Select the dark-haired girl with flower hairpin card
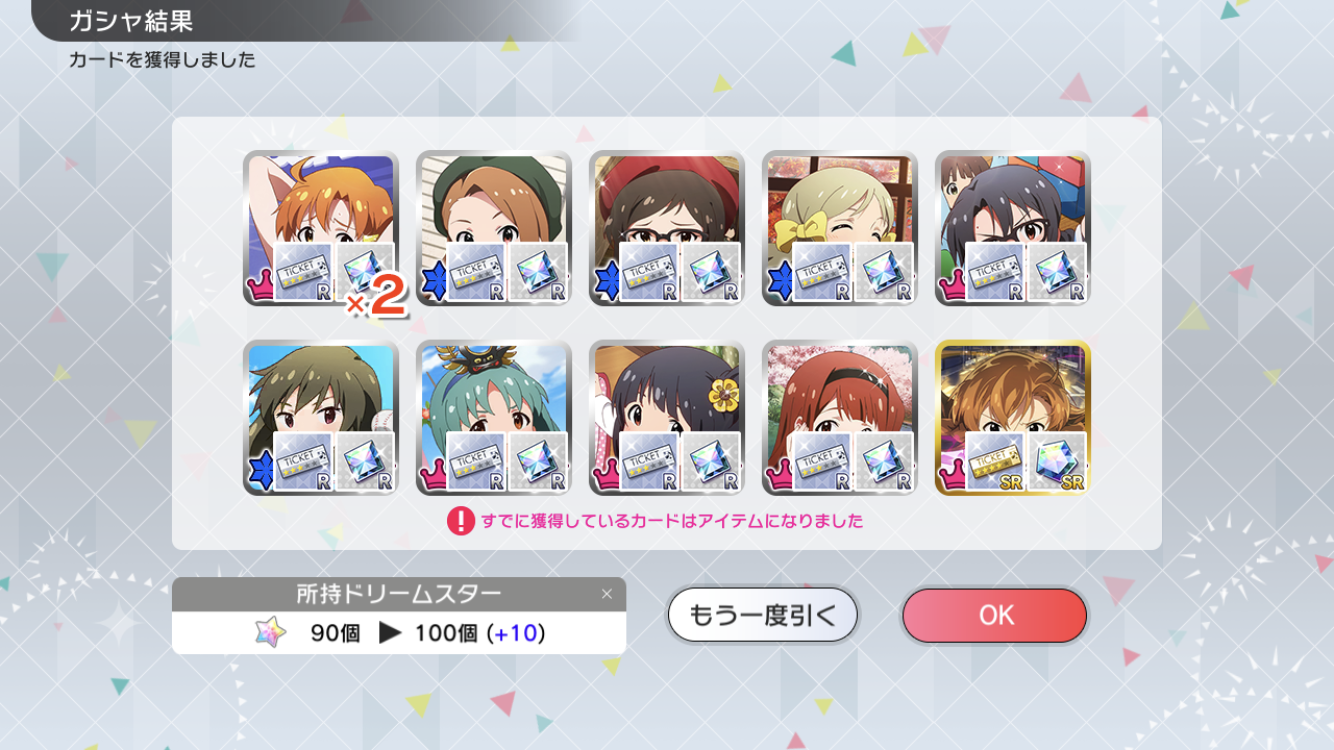Screen dimensions: 1334x750 tap(667, 418)
